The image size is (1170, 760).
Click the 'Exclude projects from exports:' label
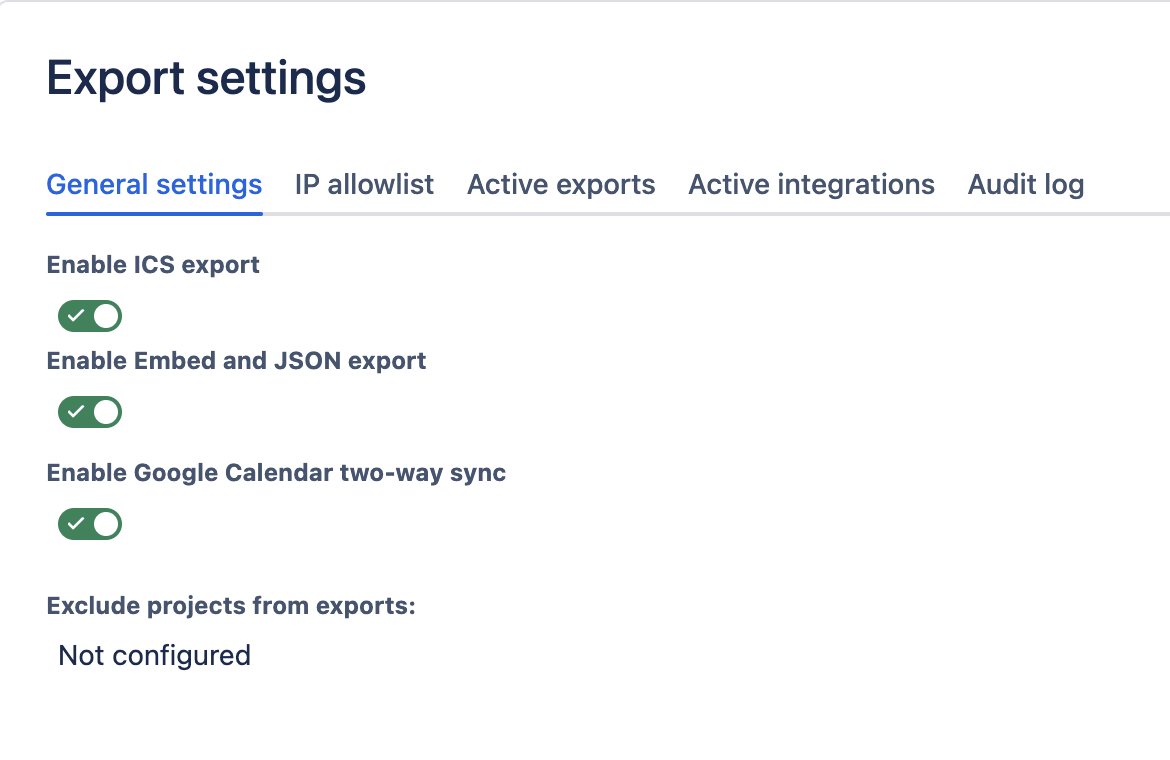coord(231,606)
